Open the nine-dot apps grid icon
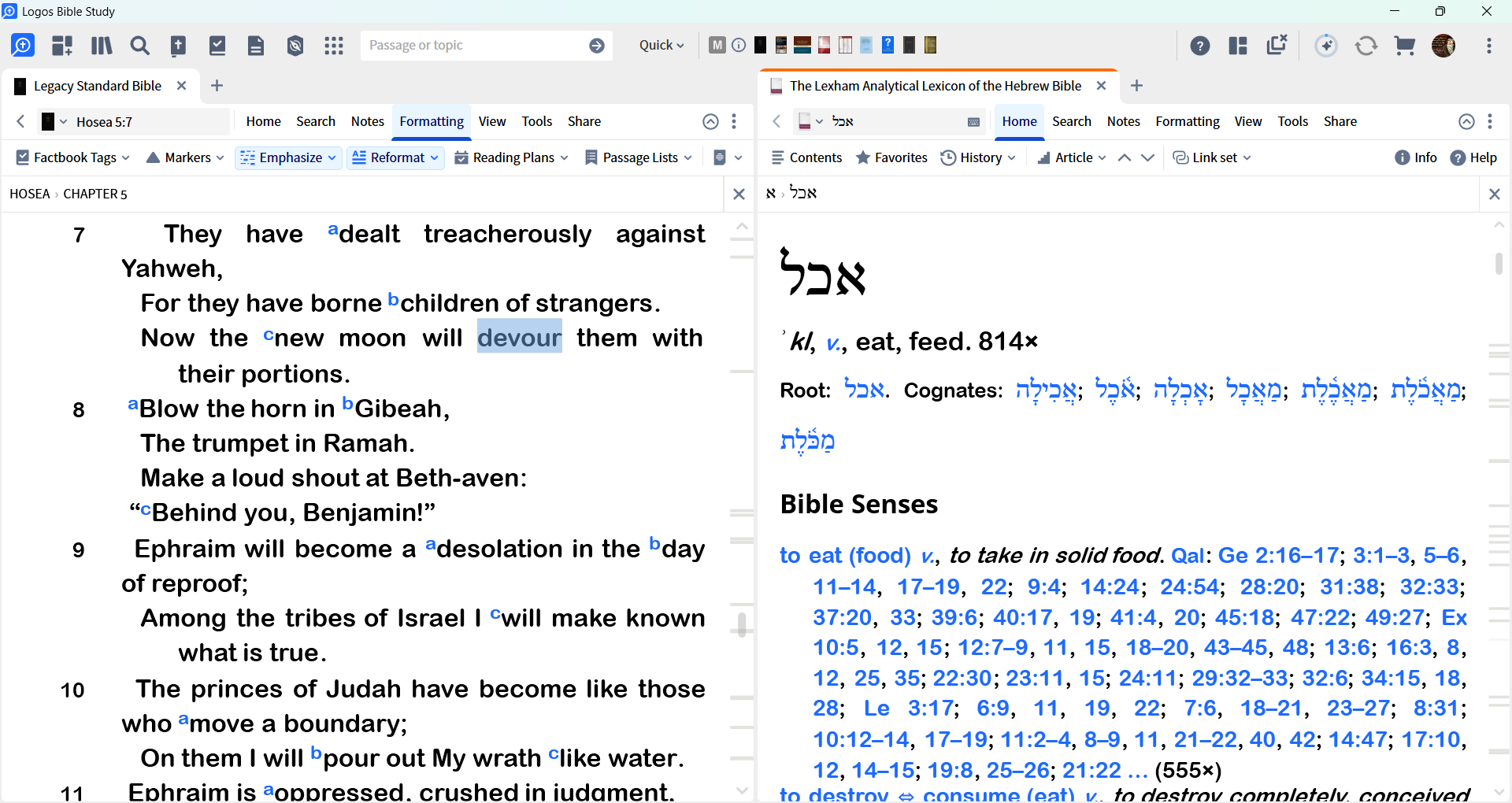1512x803 pixels. 334,46
